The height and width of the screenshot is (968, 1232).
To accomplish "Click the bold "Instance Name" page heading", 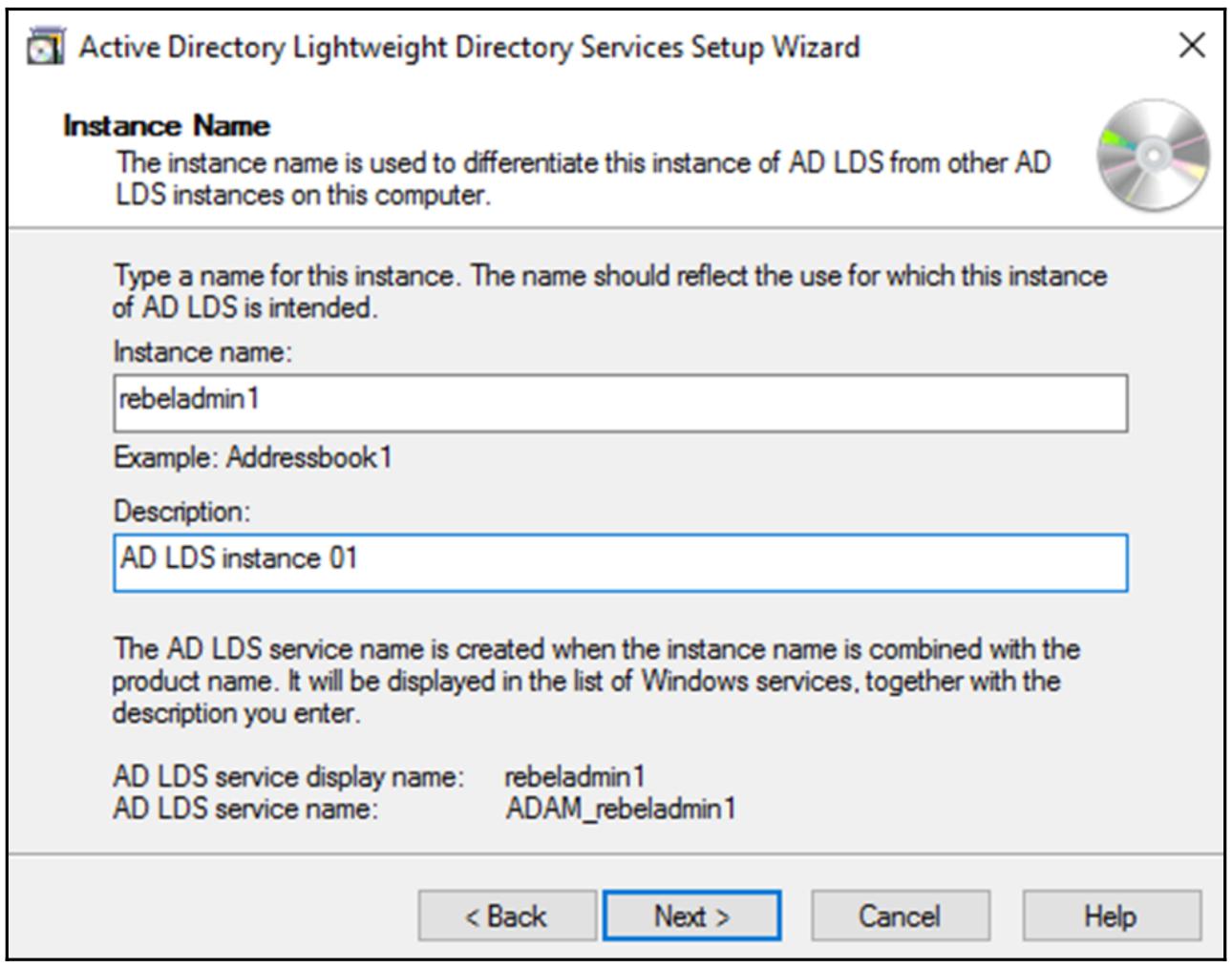I will (x=166, y=126).
